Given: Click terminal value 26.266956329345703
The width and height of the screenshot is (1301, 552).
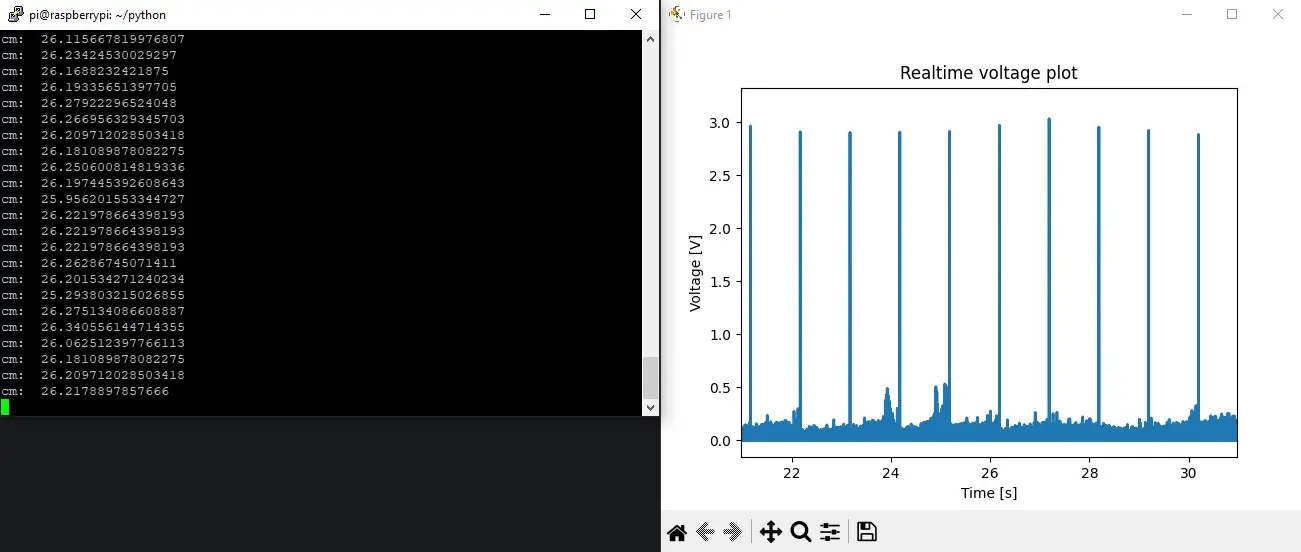Looking at the screenshot, I should [113, 119].
